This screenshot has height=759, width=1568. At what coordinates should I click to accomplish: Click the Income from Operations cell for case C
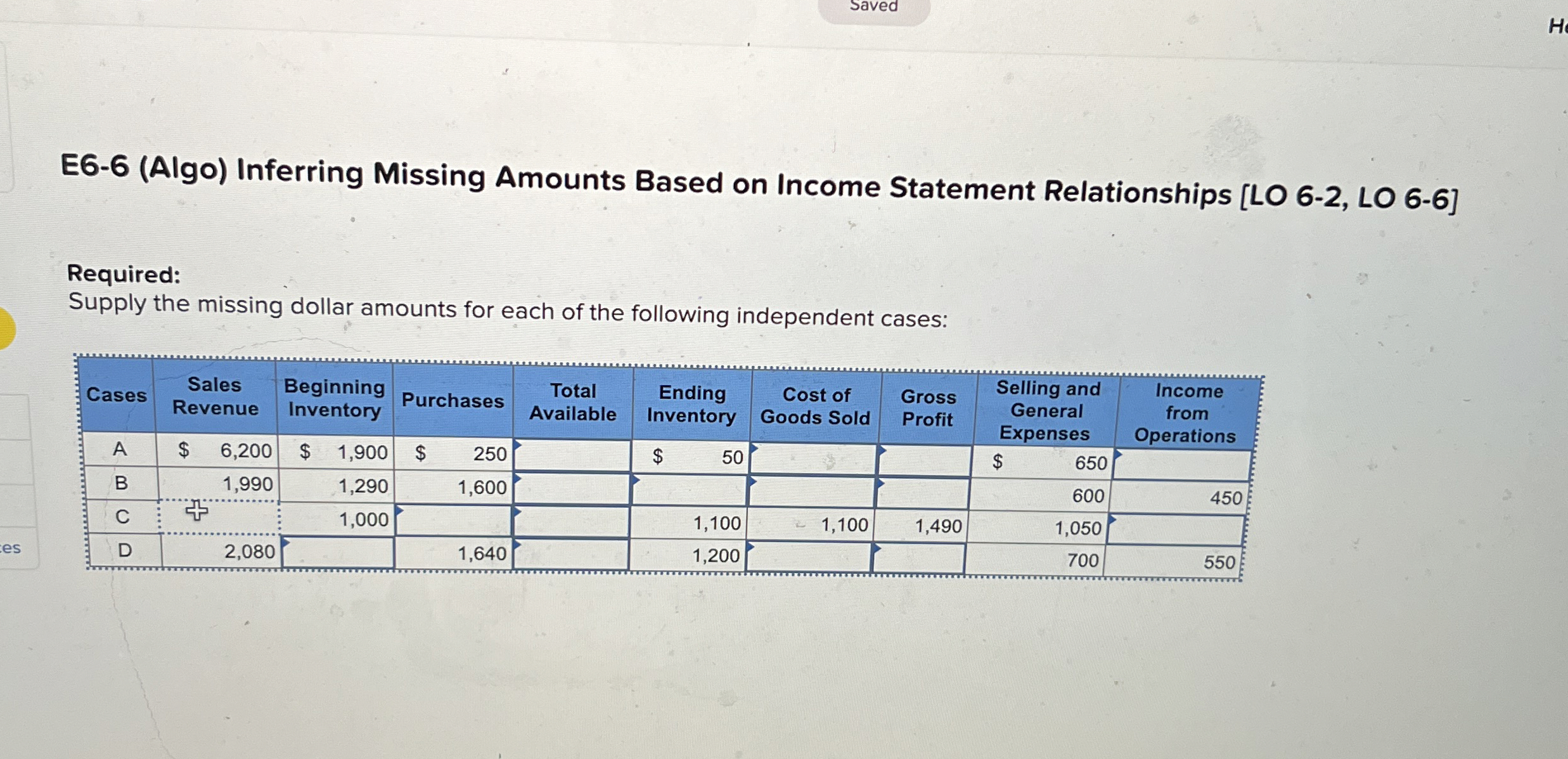point(1177,530)
